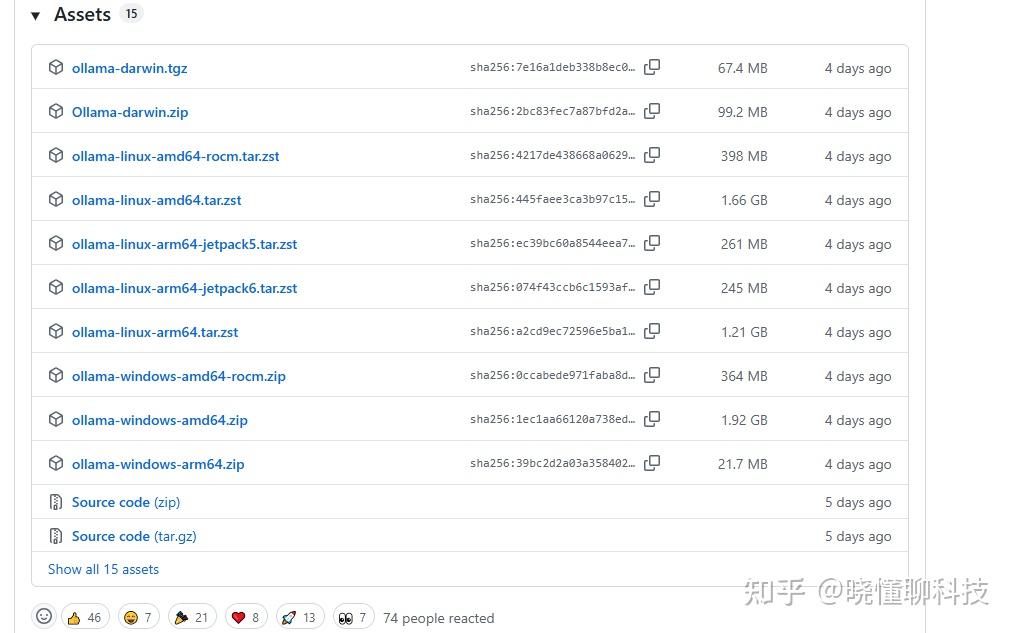Viewport: 1015px width, 633px height.
Task: Open ollama-windows-amd64.zip link
Action: coord(160,420)
